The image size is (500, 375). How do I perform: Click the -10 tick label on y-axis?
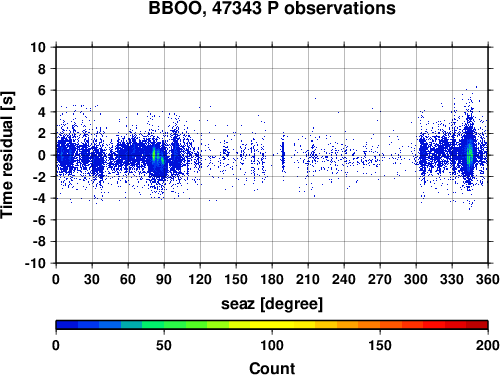[x=35, y=263]
